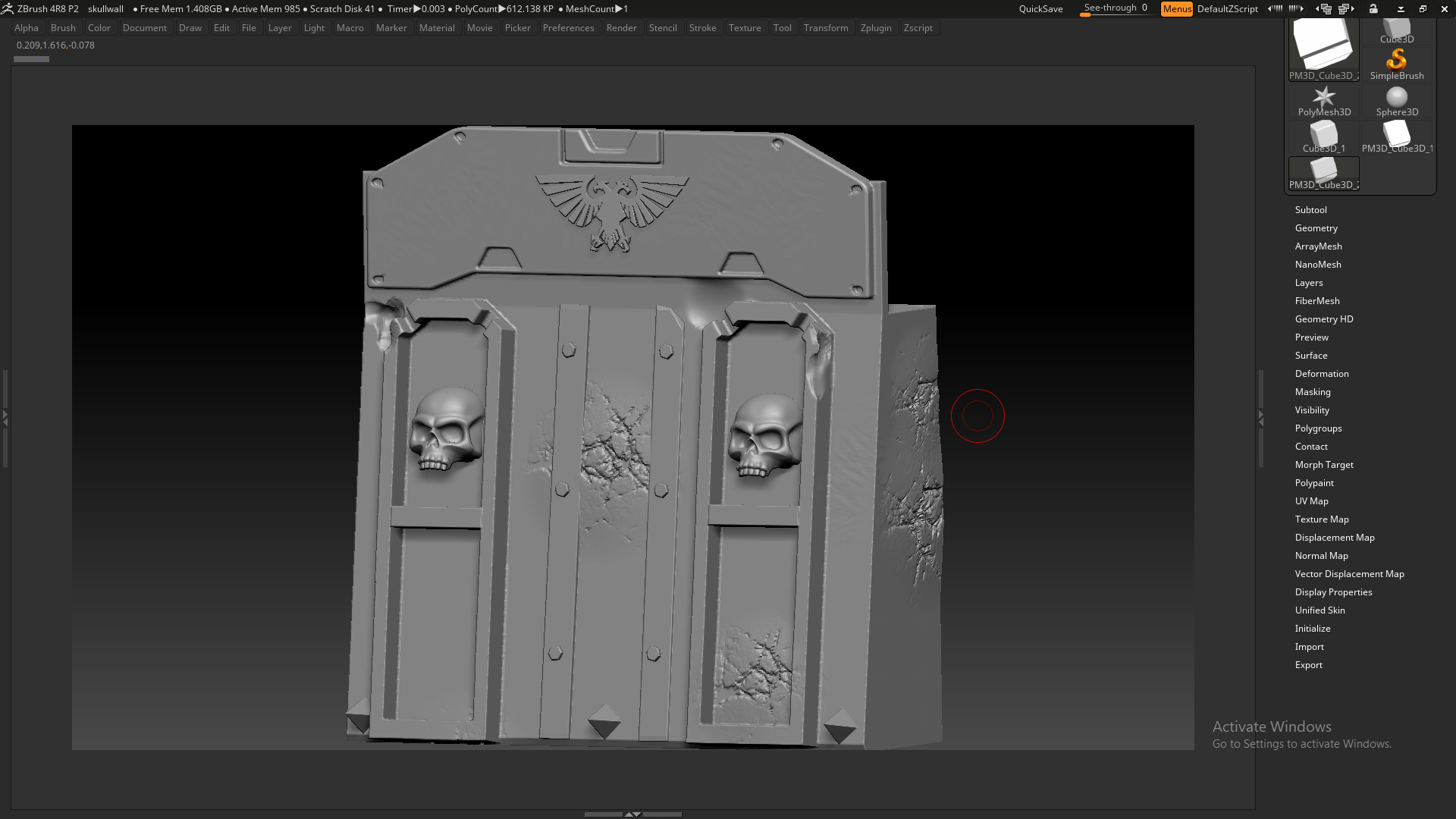Open the Layer menu
The width and height of the screenshot is (1456, 819).
280,28
